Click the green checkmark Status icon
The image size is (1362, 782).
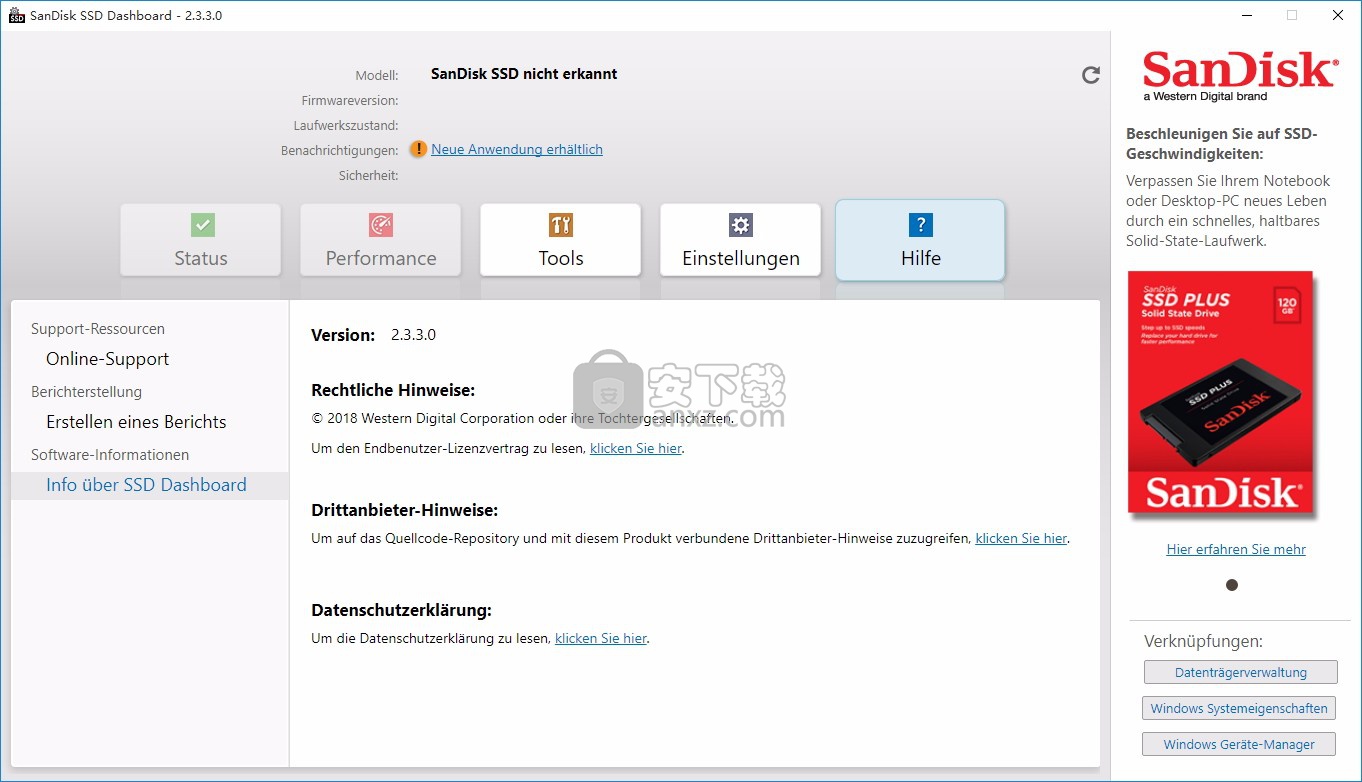(x=202, y=225)
